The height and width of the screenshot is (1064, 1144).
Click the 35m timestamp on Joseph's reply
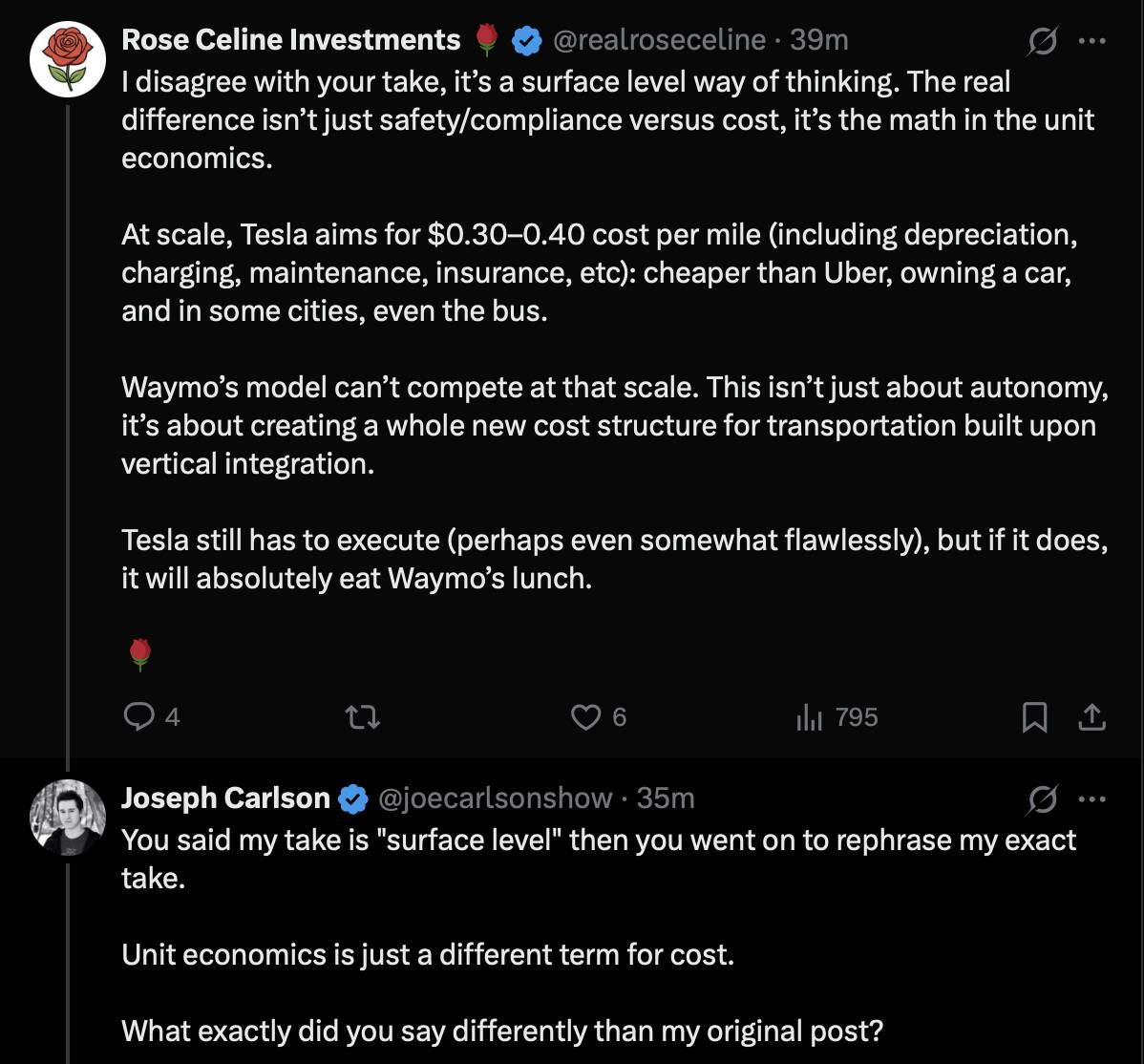pos(667,798)
